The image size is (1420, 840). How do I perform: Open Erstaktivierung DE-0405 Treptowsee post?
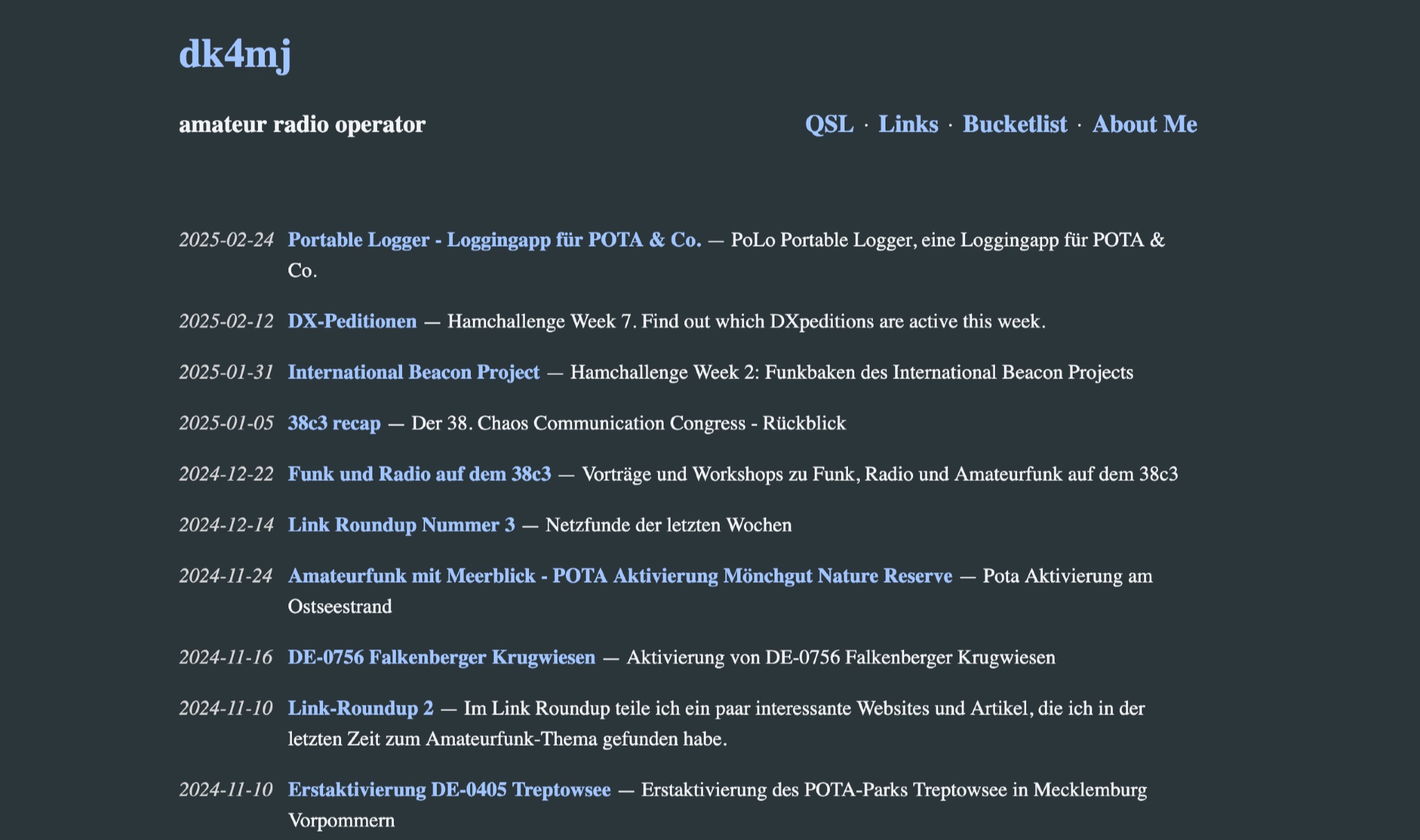click(449, 790)
